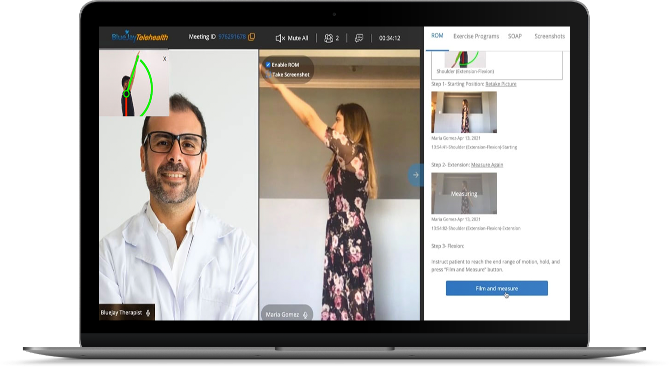
Task: Open the participants list icon
Action: click(328, 38)
